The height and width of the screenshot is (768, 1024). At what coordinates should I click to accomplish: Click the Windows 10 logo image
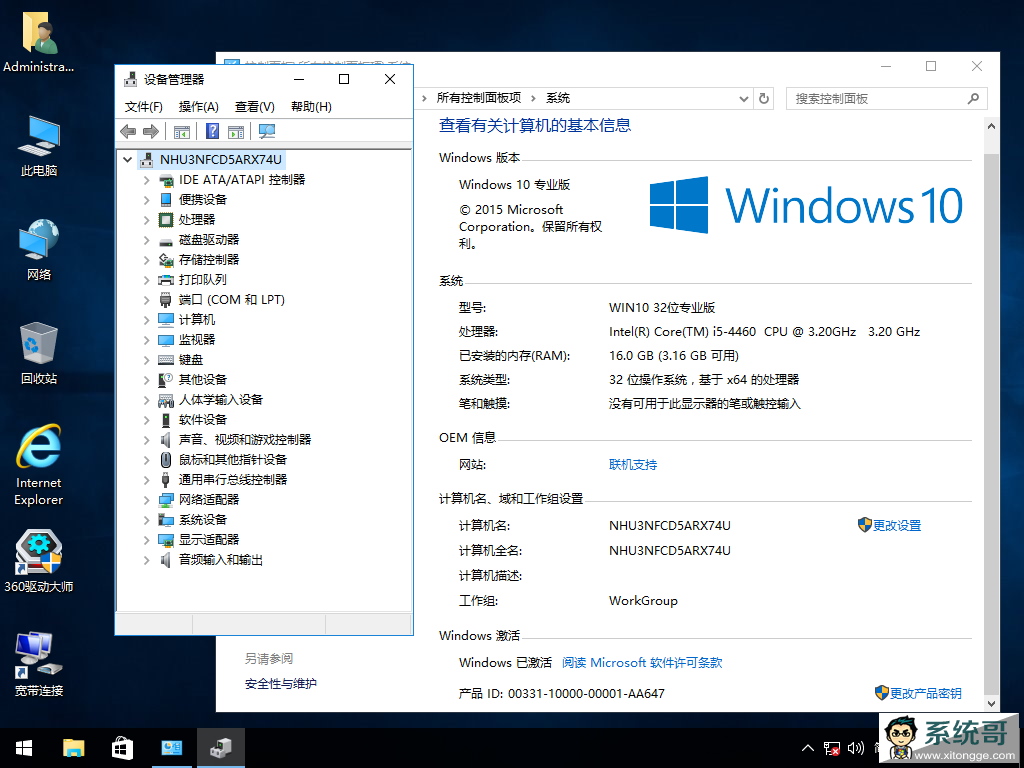tap(806, 205)
